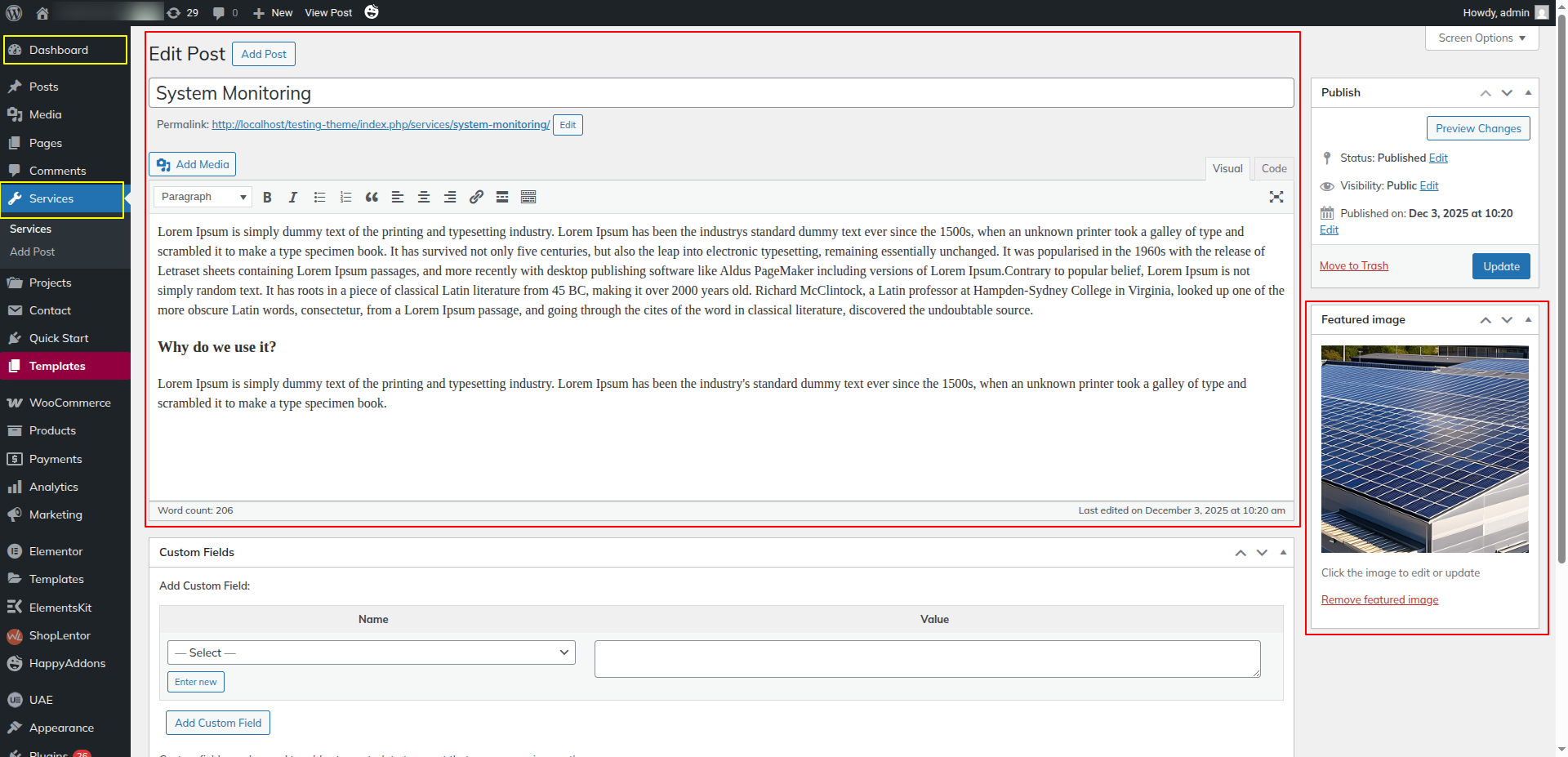Screen dimensions: 1568x757
Task: Insert Read More tag
Action: (x=502, y=197)
